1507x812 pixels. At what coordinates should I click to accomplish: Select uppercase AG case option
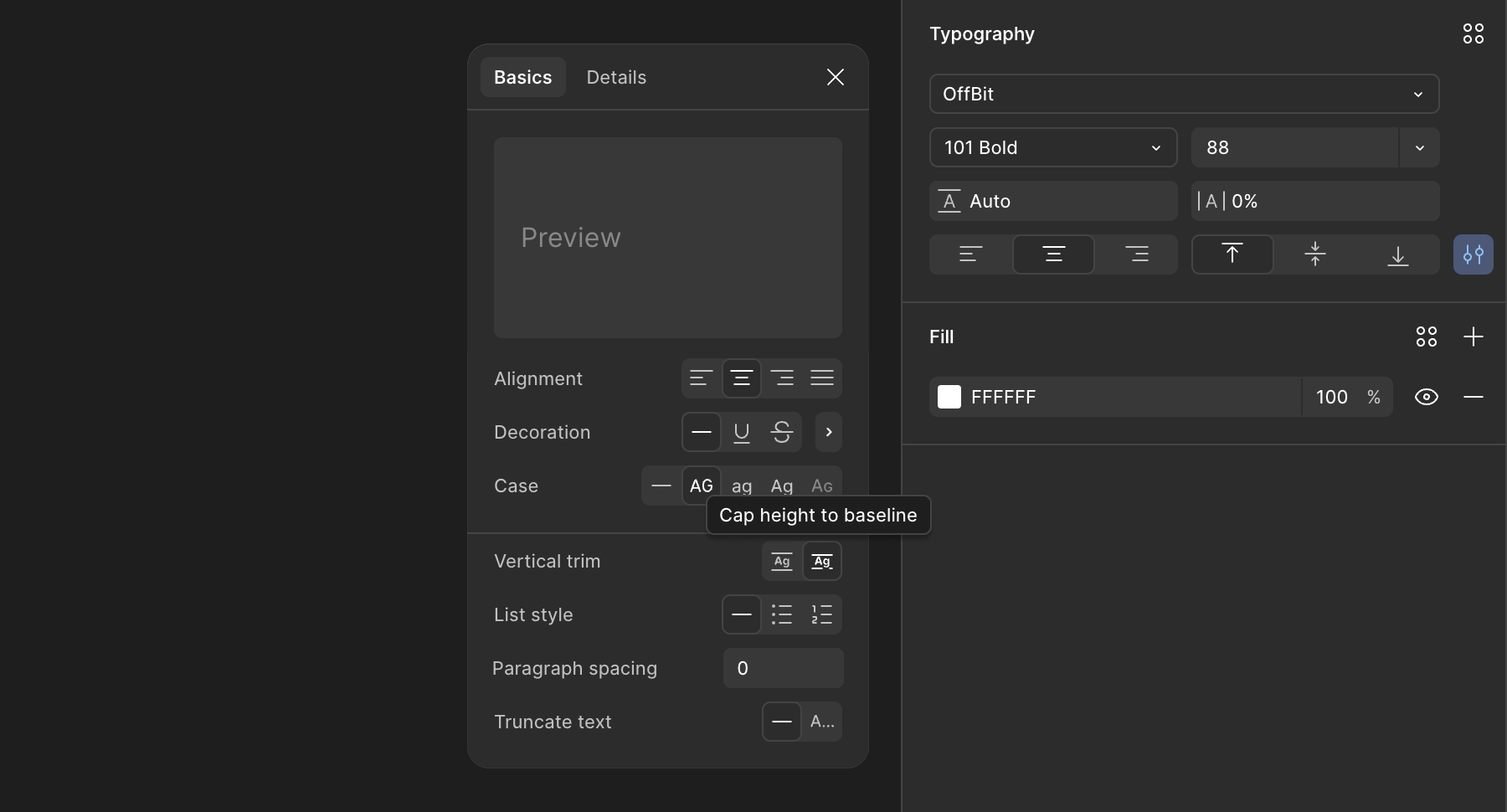702,486
